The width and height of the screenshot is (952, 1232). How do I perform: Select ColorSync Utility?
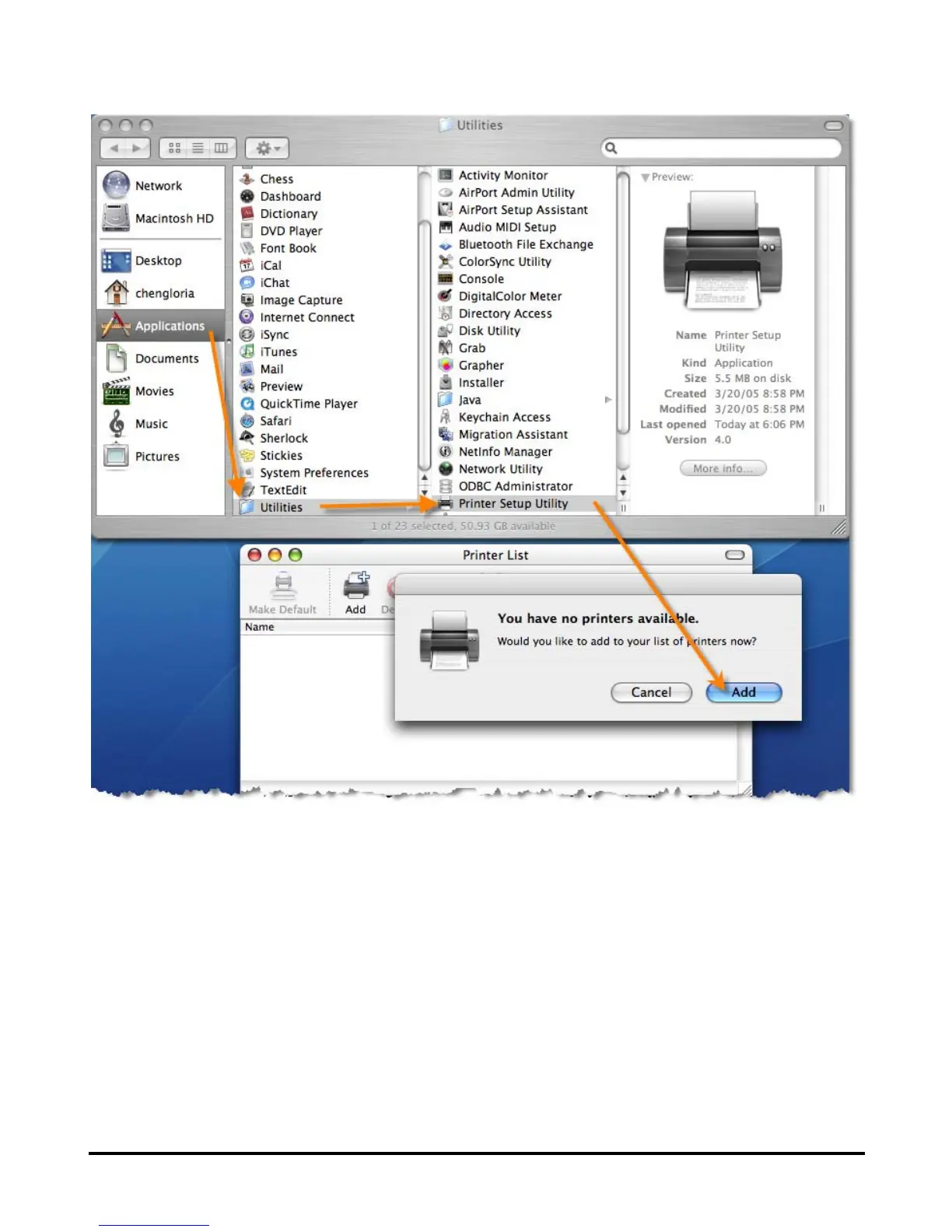(x=495, y=261)
